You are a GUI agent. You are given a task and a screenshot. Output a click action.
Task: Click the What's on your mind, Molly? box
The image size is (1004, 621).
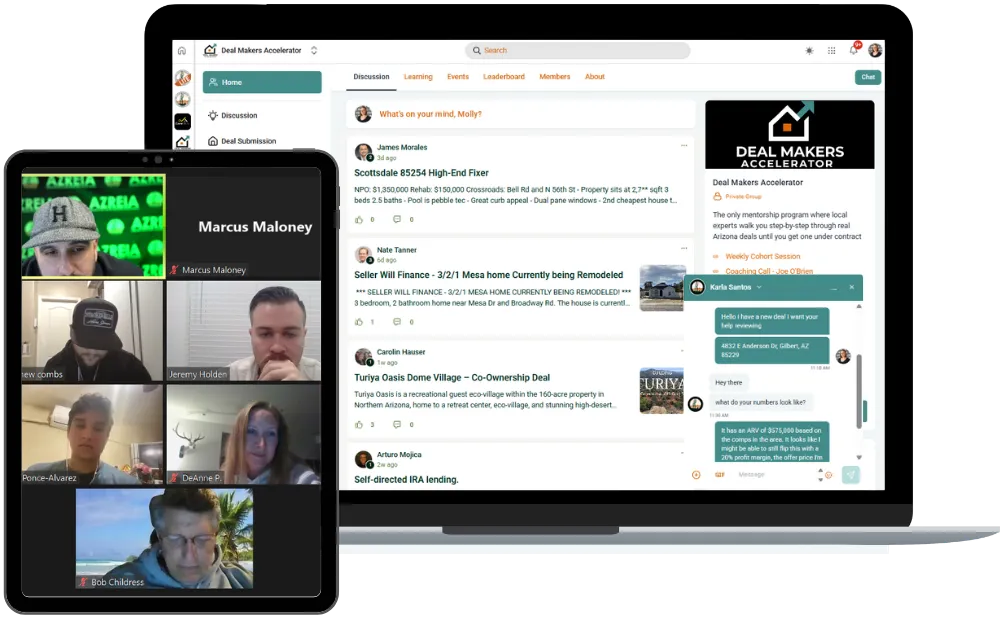(521, 114)
